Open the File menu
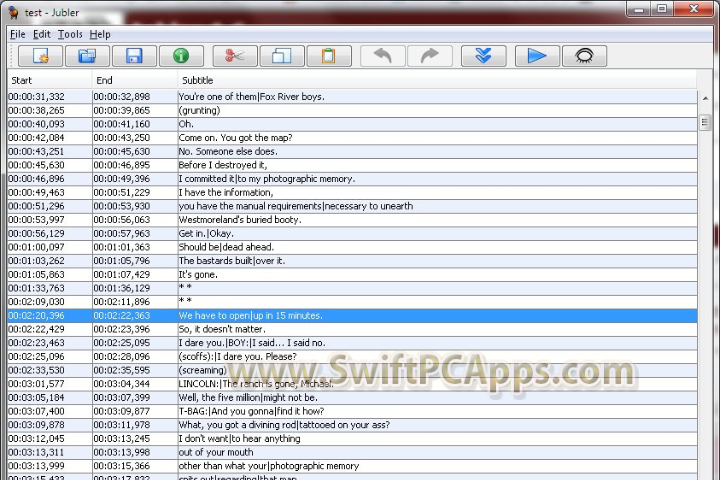This screenshot has height=480, width=720. [18, 34]
